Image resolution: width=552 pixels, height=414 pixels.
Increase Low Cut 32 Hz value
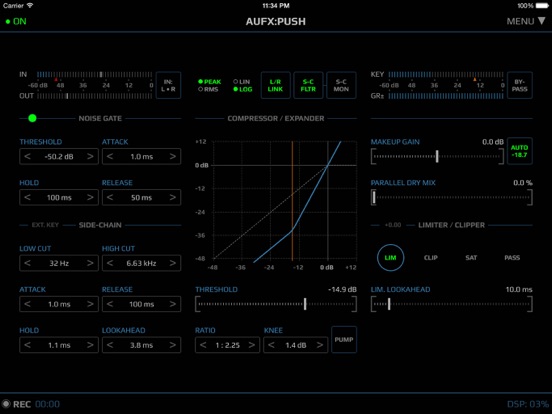pyautogui.click(x=90, y=263)
